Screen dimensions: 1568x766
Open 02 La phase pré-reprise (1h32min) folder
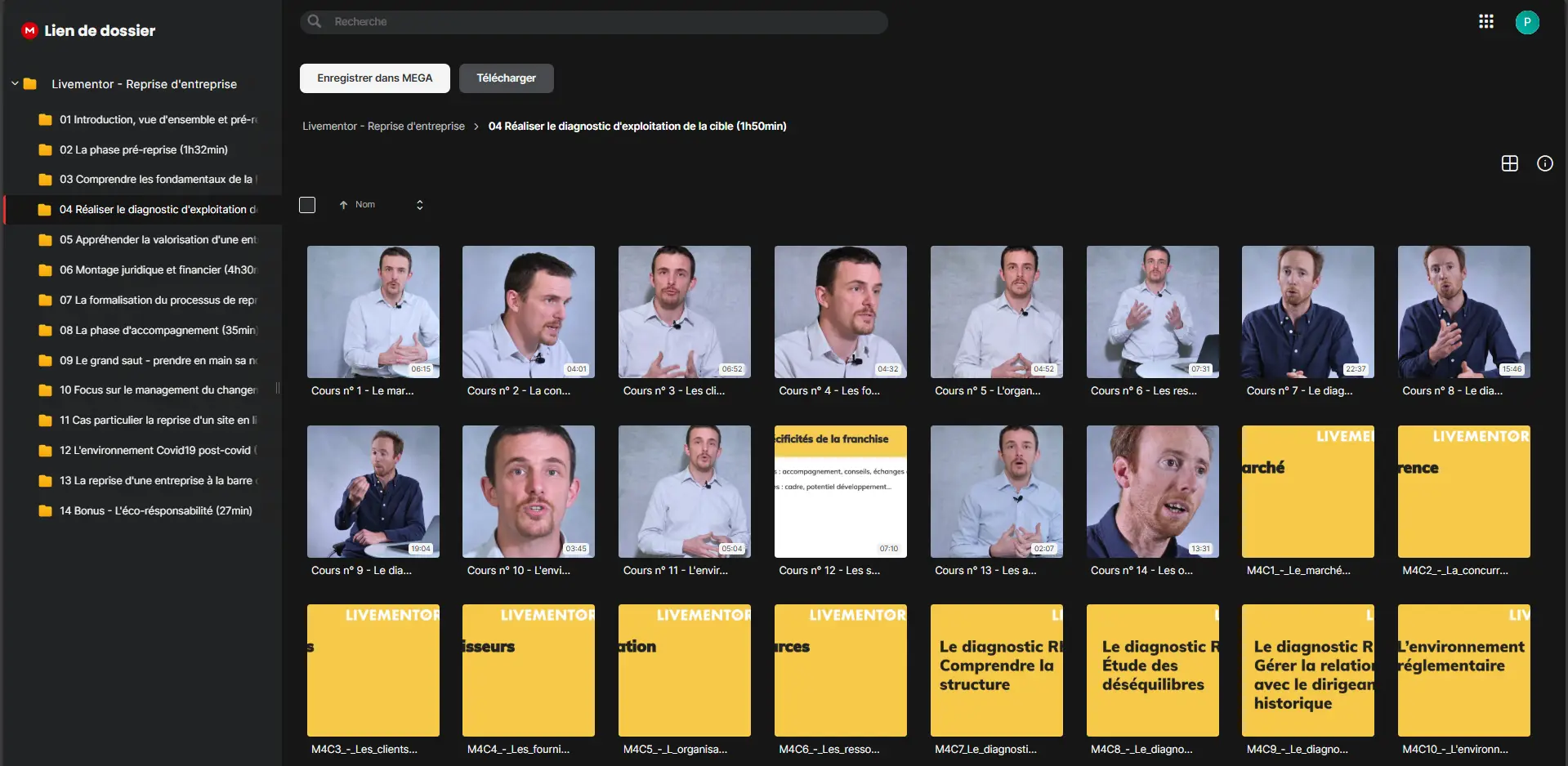(x=143, y=150)
